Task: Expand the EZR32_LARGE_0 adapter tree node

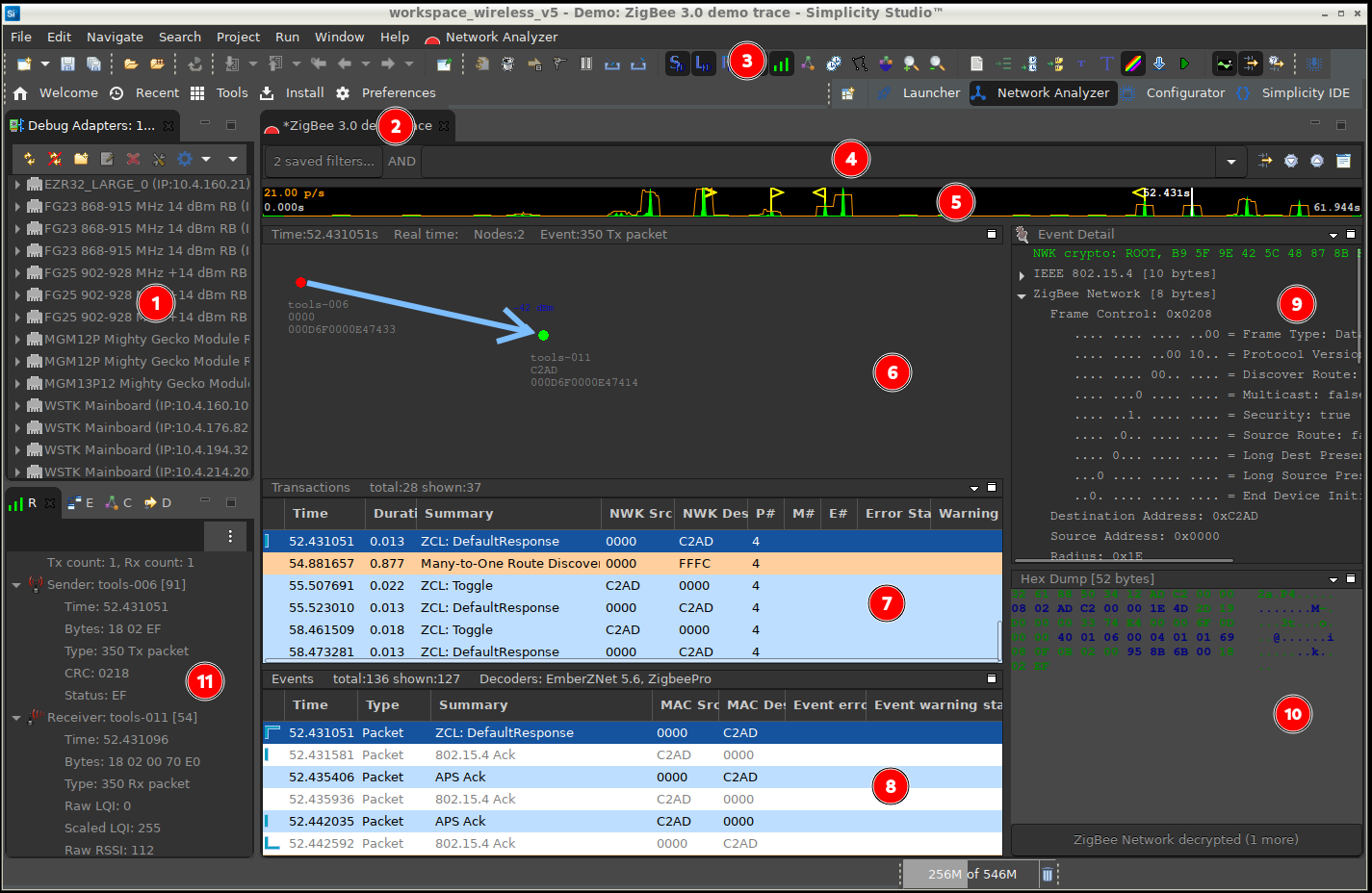Action: (x=17, y=184)
